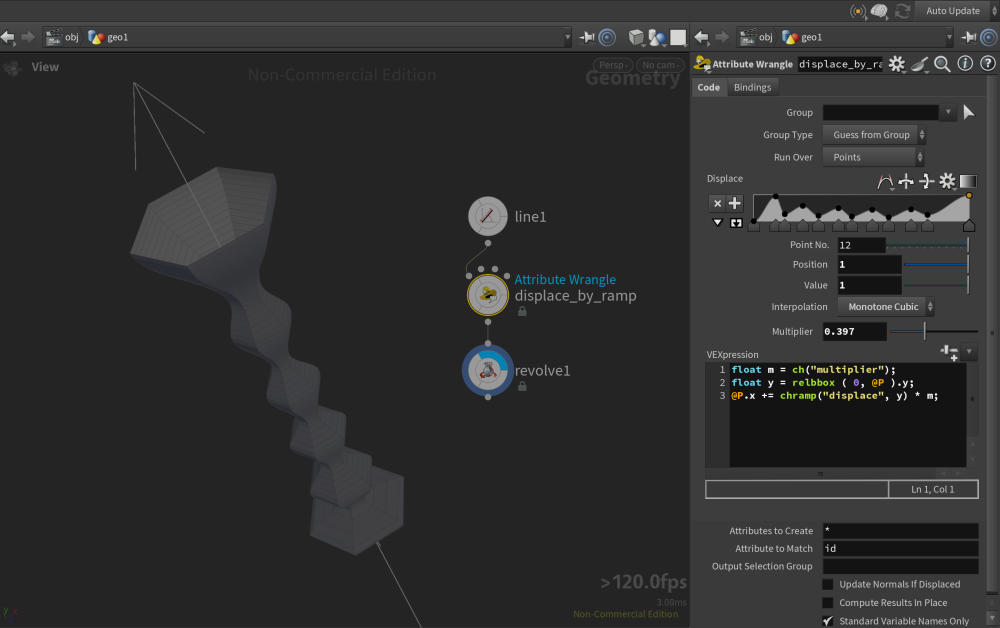Click the magnifier search parameters icon
This screenshot has width=1000, height=628.
pos(942,64)
